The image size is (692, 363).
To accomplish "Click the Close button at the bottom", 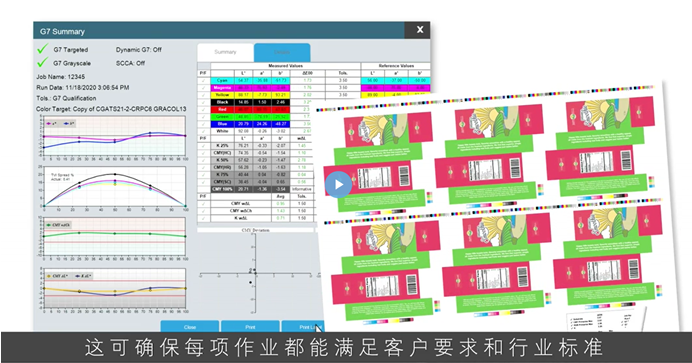I will (x=190, y=326).
